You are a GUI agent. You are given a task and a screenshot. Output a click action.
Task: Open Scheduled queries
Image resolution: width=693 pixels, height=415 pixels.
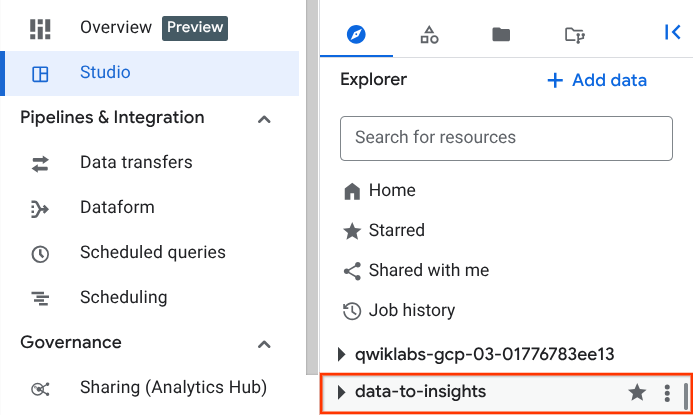[x=153, y=252]
